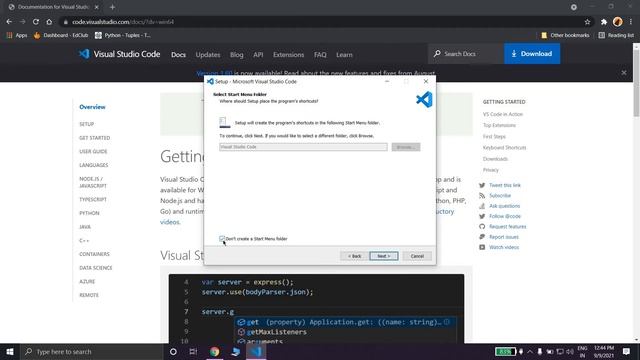
Task: Expand the Python docs section
Action: pyautogui.click(x=89, y=213)
